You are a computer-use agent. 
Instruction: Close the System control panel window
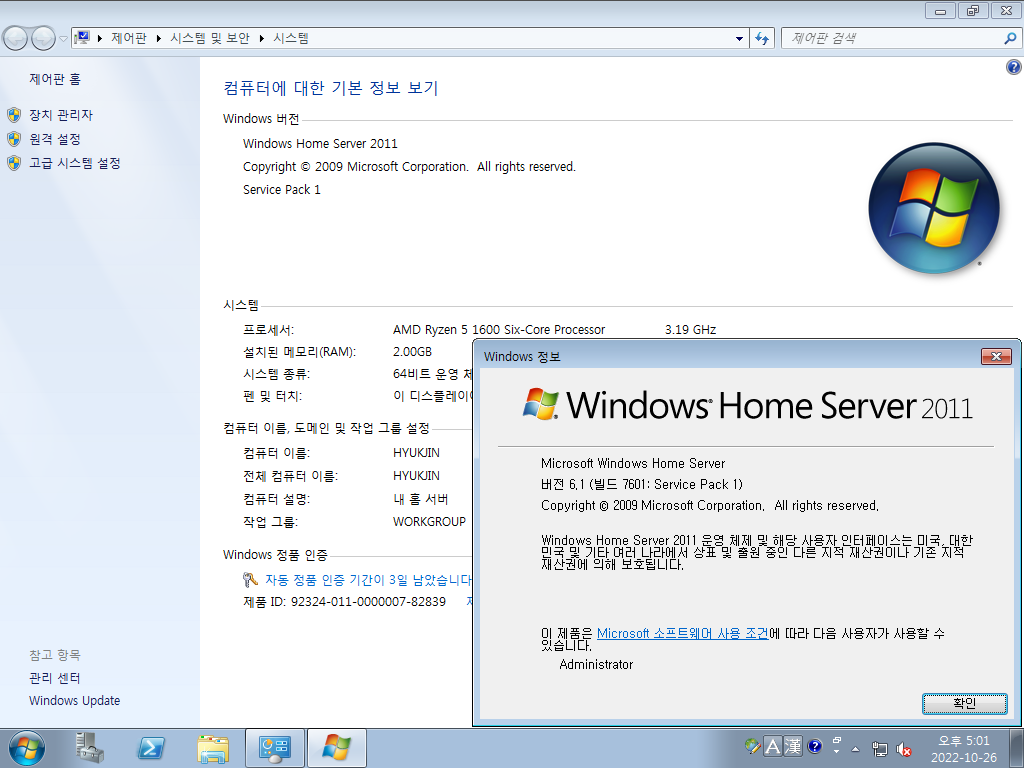tap(1006, 10)
